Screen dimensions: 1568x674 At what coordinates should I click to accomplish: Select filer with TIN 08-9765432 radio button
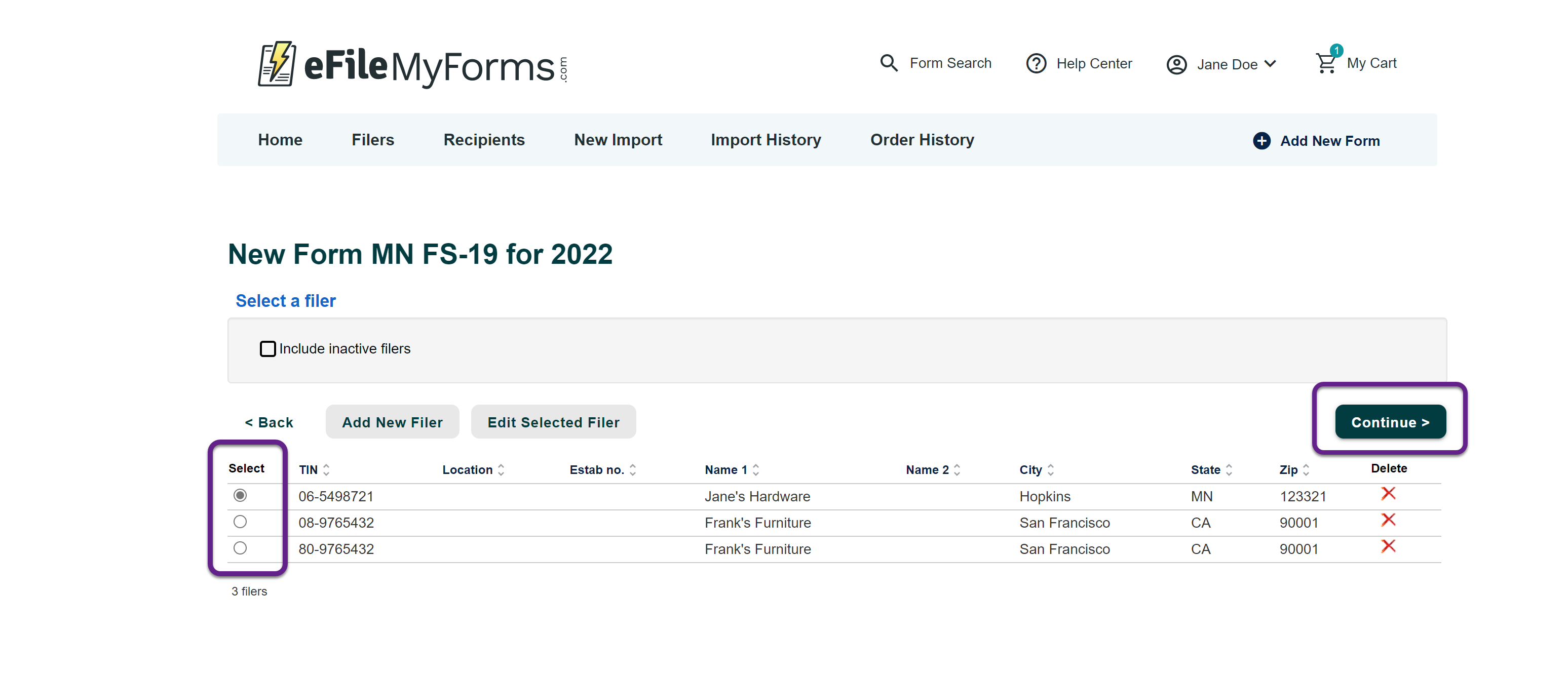click(x=240, y=522)
